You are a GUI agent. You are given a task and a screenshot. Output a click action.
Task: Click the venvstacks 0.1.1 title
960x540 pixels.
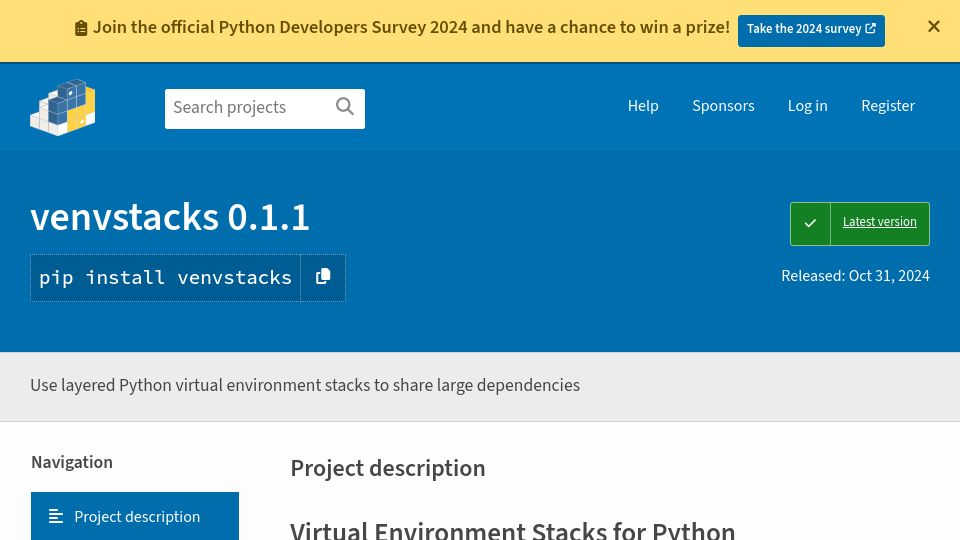pyautogui.click(x=170, y=217)
